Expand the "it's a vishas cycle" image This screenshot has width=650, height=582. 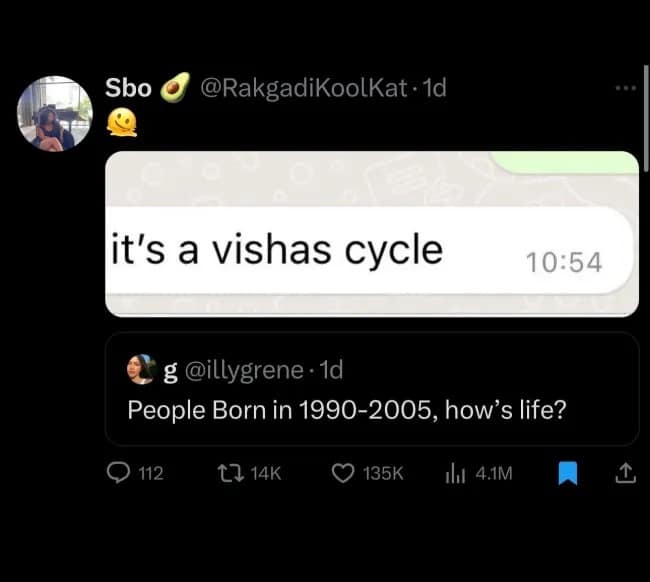coord(371,234)
